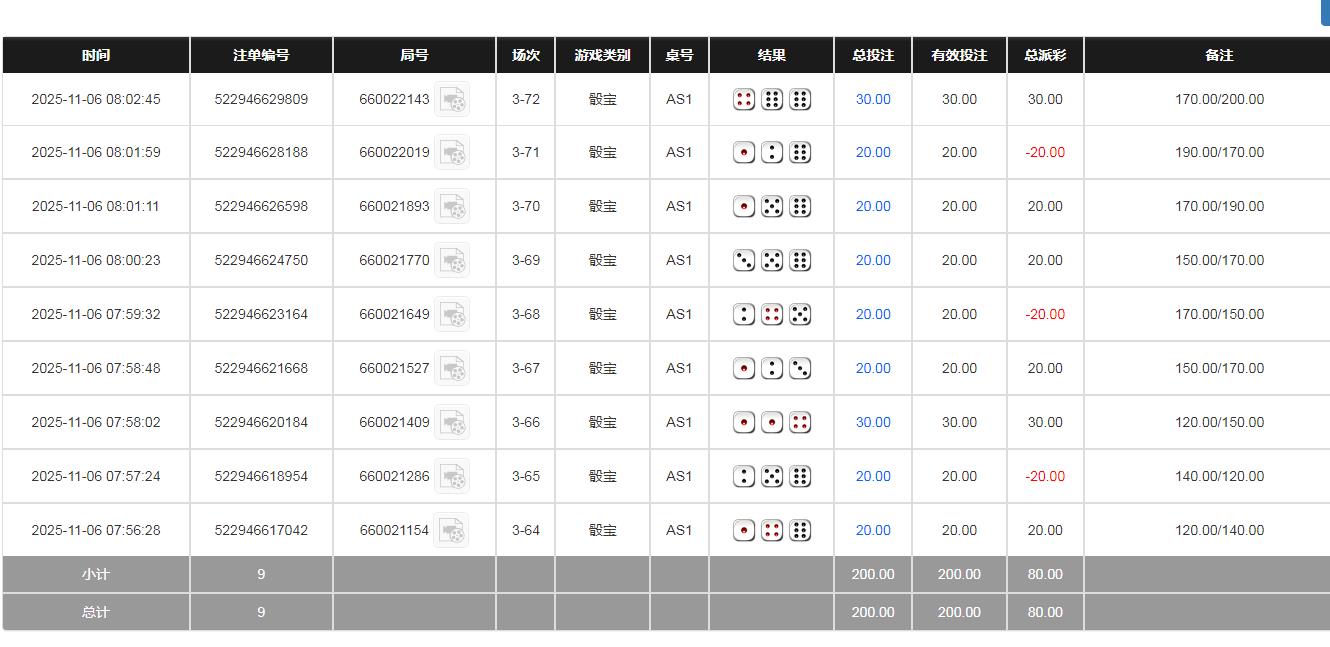
Task: Play video replay for round 660021893
Action: [x=452, y=207]
